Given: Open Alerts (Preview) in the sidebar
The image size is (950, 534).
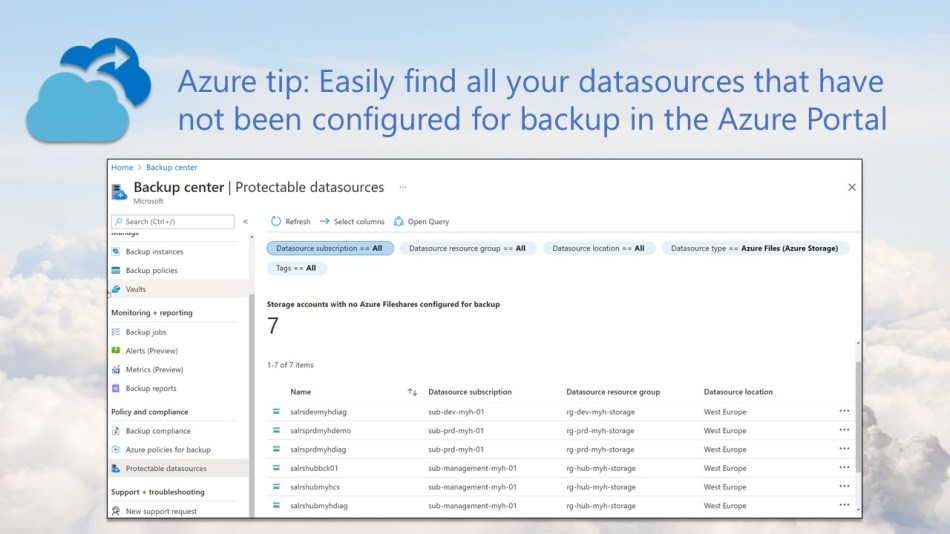Looking at the screenshot, I should [x=150, y=351].
